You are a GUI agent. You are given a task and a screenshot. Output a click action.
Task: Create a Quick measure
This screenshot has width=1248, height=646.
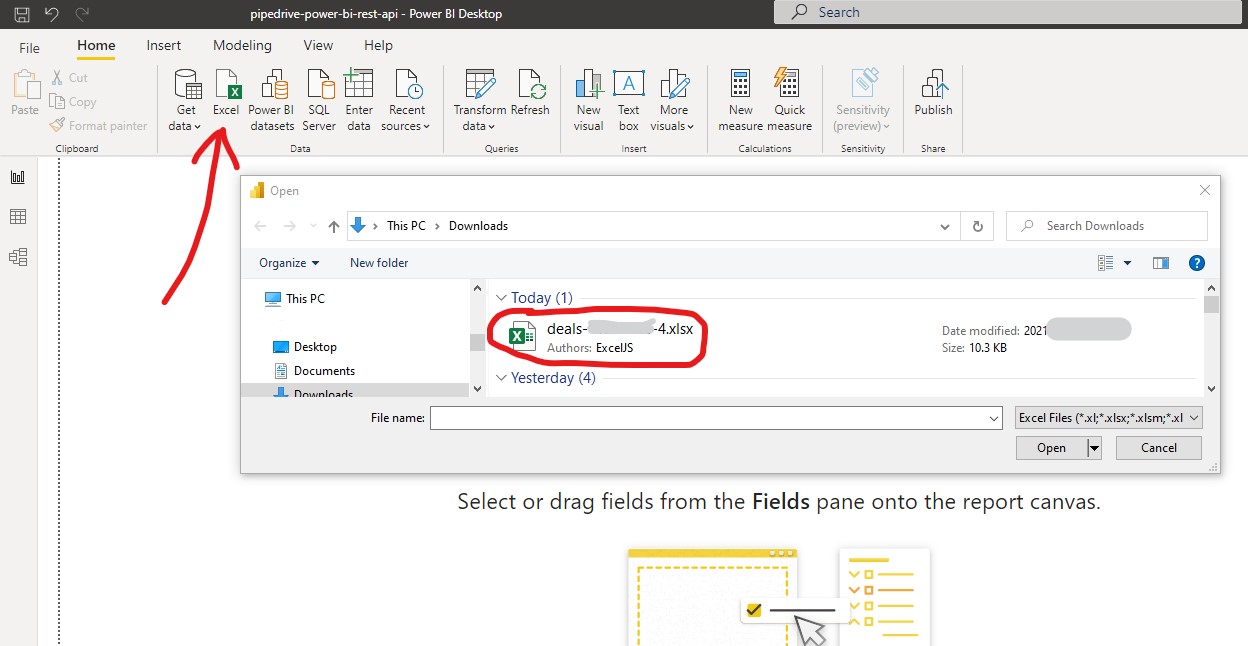pos(790,100)
